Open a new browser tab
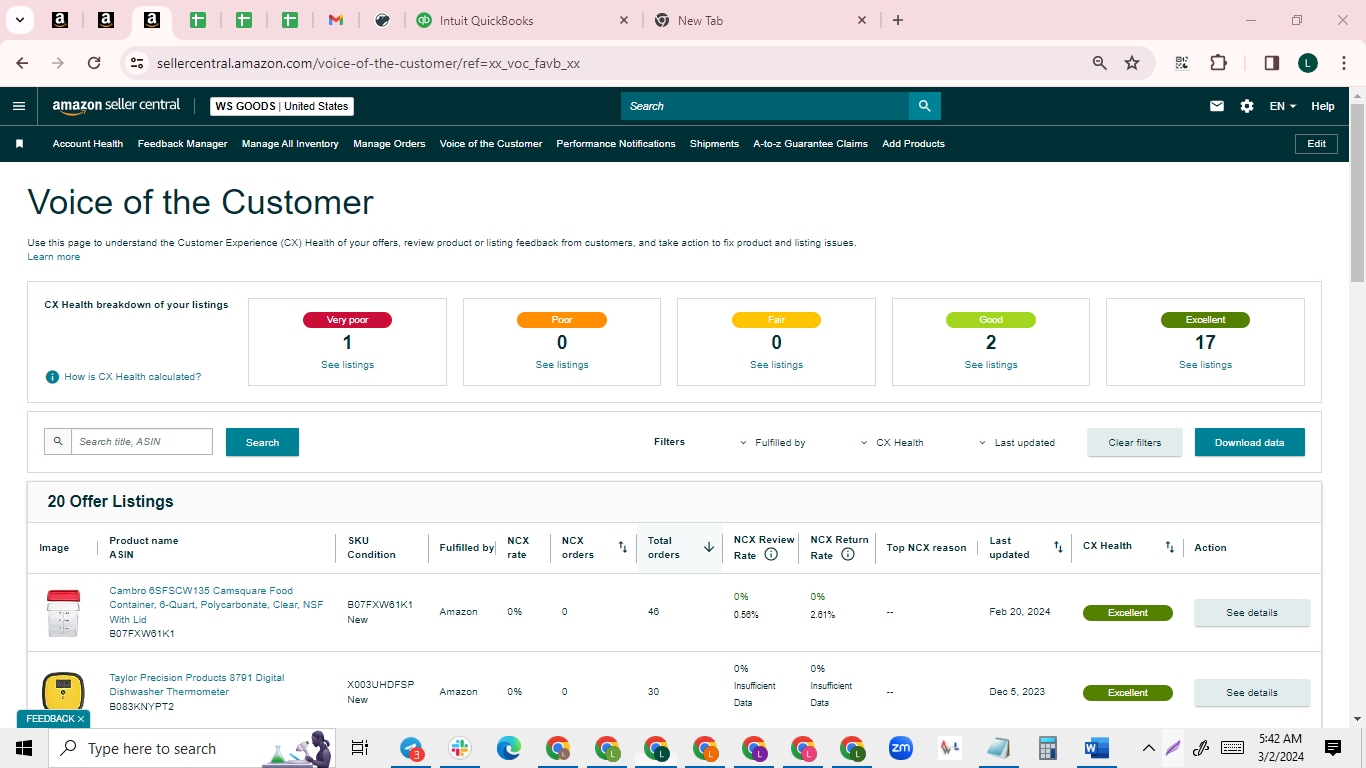 point(898,20)
